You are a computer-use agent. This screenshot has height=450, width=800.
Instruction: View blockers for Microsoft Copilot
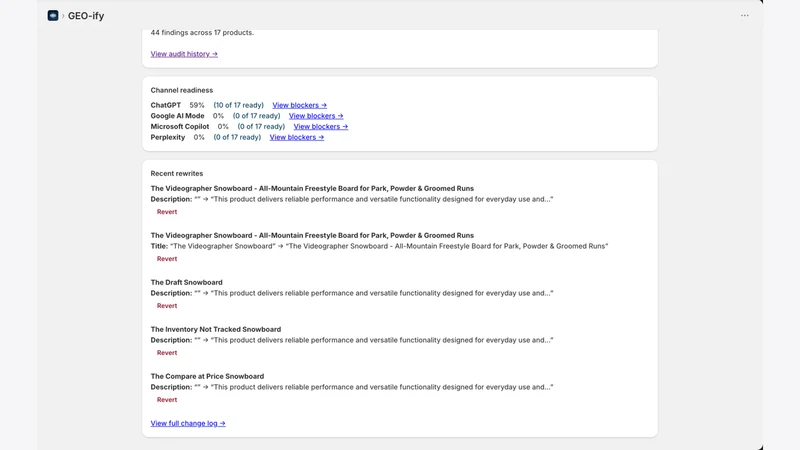tap(320, 127)
